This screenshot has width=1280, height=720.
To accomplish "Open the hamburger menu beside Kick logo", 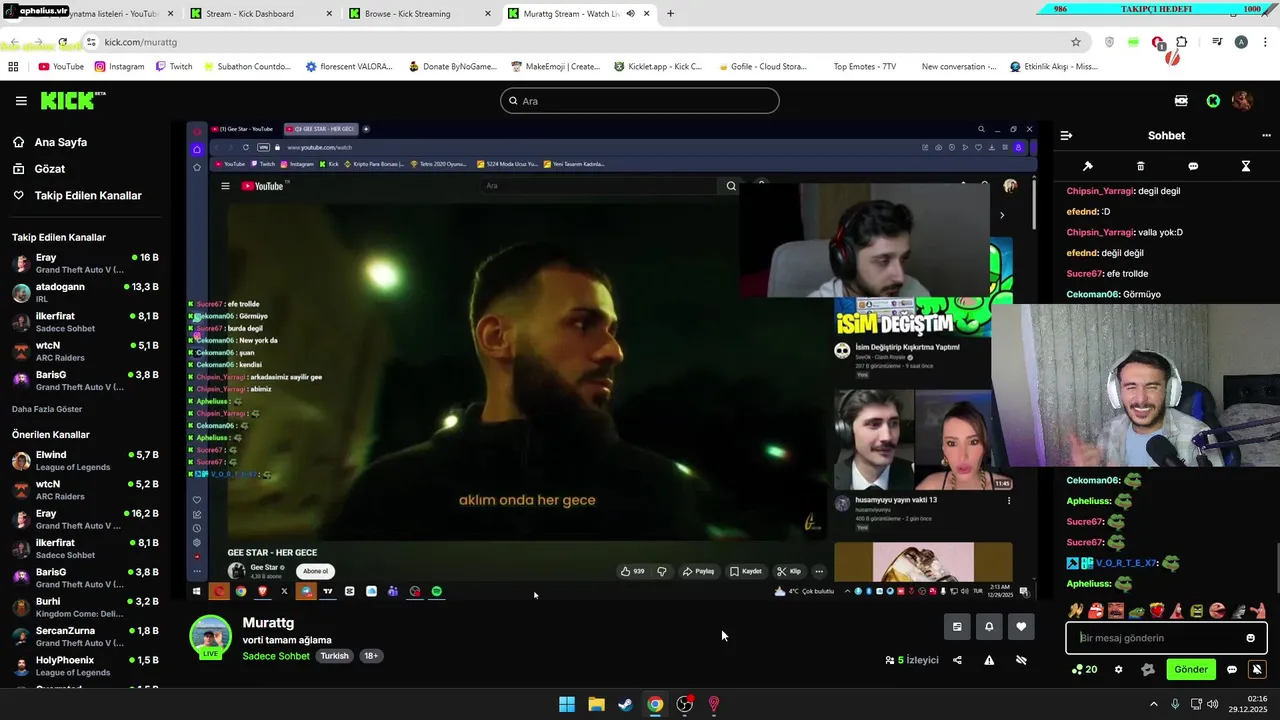I will (21, 101).
